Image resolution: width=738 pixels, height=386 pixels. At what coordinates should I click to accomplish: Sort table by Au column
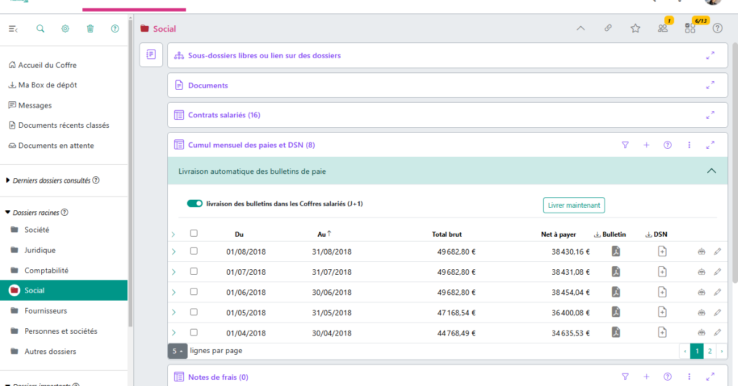pos(324,234)
